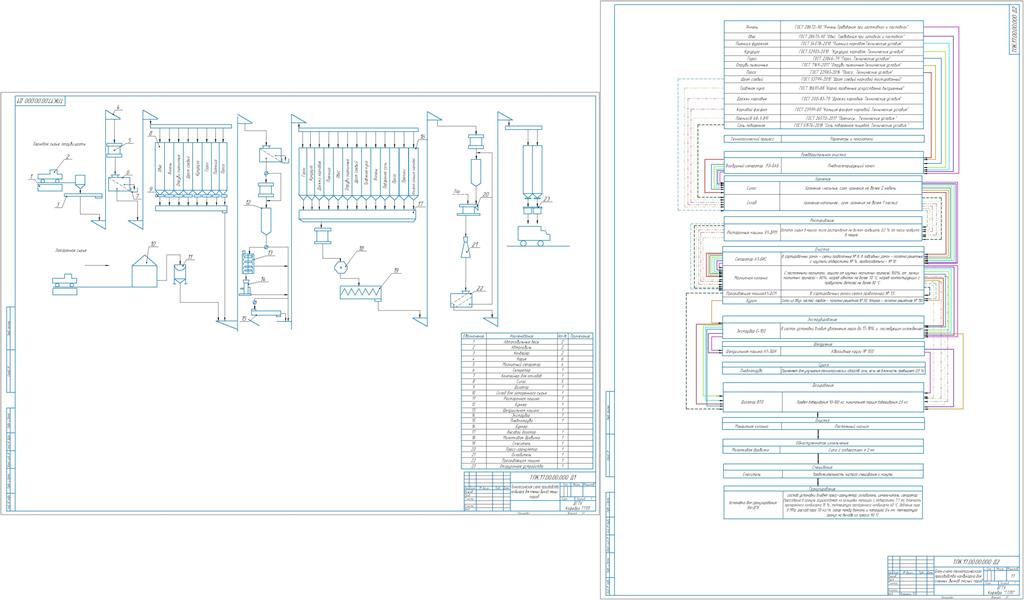Click the truck symbol under the loading bins
The image size is (1024, 600).
(533, 235)
